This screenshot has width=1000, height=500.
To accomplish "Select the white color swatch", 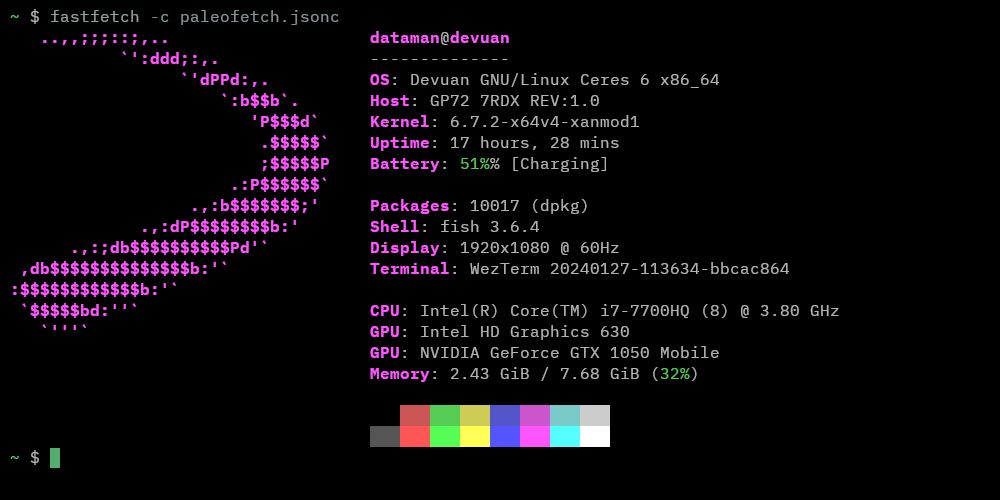I will 595,436.
